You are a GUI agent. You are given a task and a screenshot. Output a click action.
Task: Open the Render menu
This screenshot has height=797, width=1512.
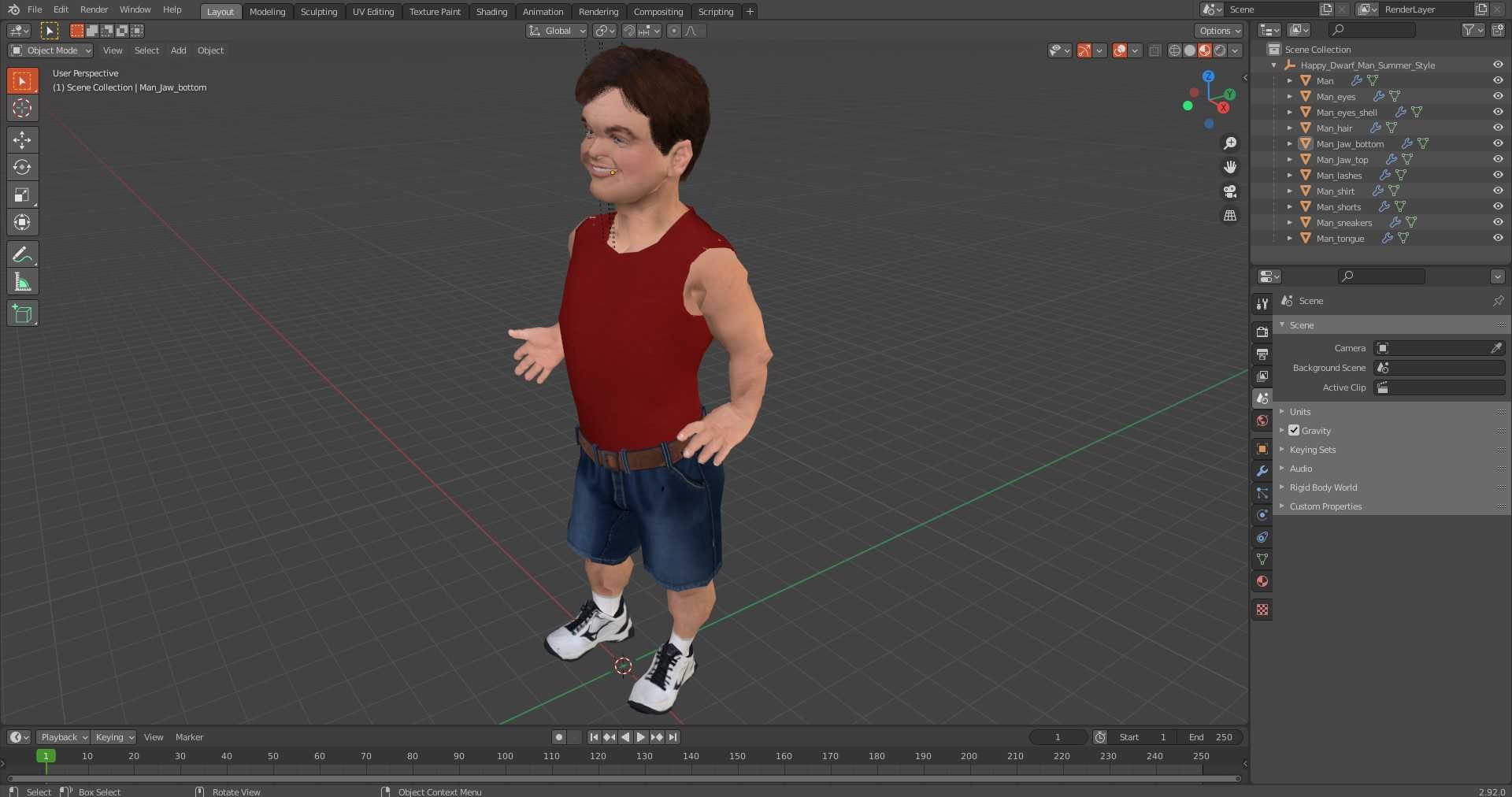94,9
